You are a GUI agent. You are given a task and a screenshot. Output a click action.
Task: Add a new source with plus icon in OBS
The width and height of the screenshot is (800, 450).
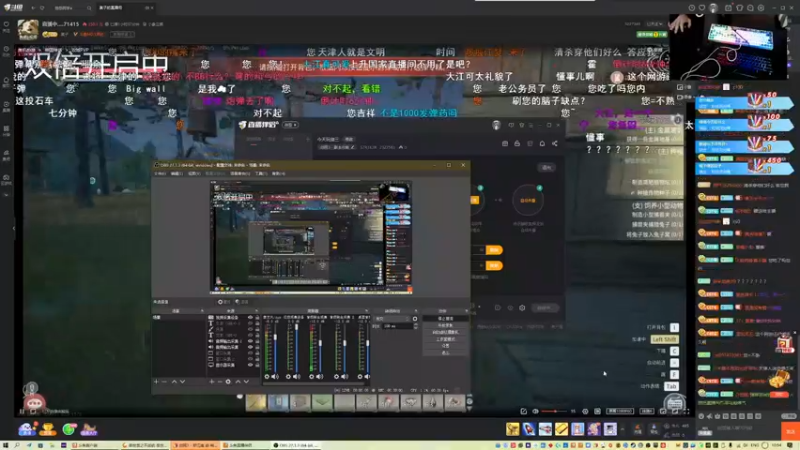212,382
